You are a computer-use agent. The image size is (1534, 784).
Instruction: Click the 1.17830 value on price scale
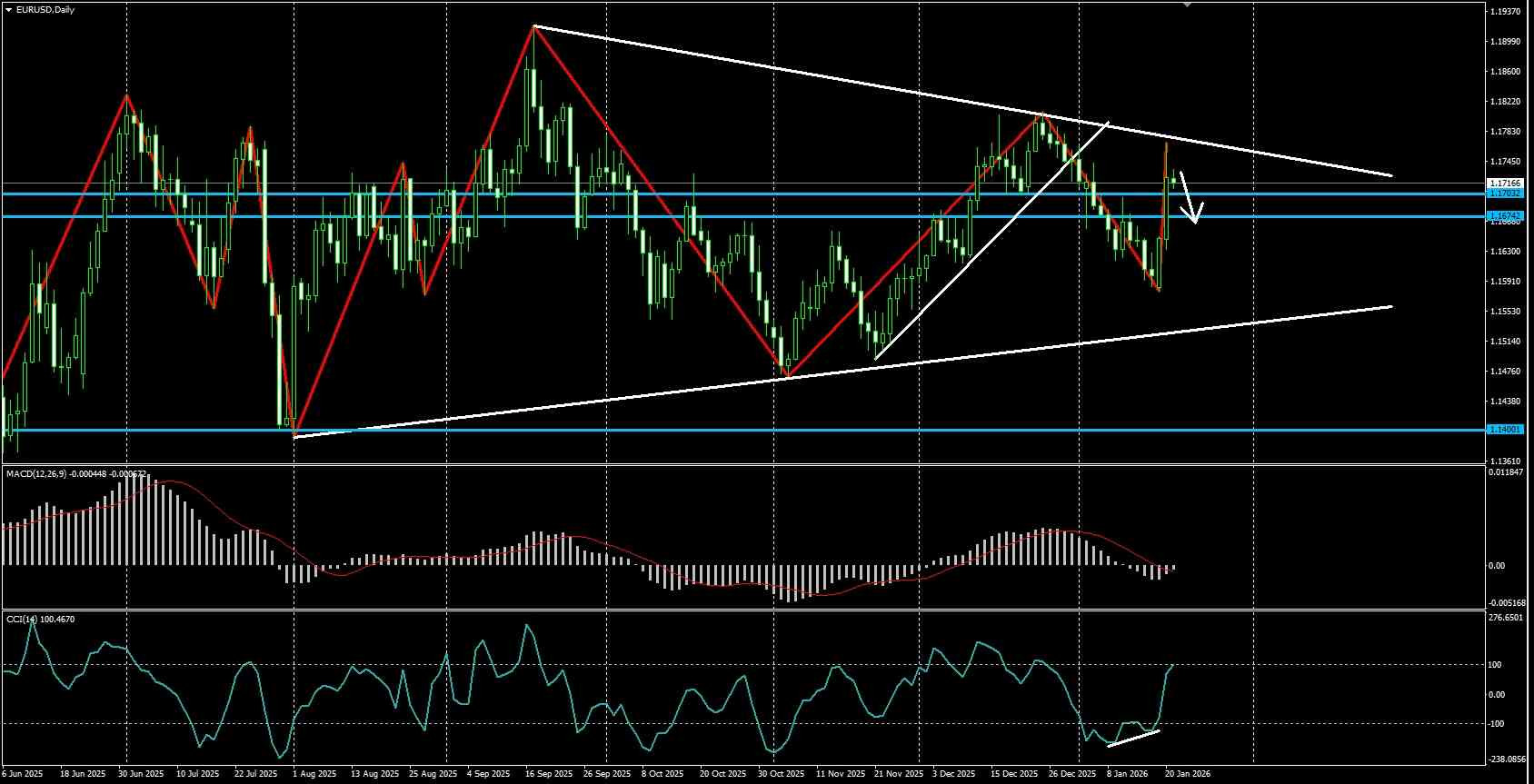[1506, 132]
